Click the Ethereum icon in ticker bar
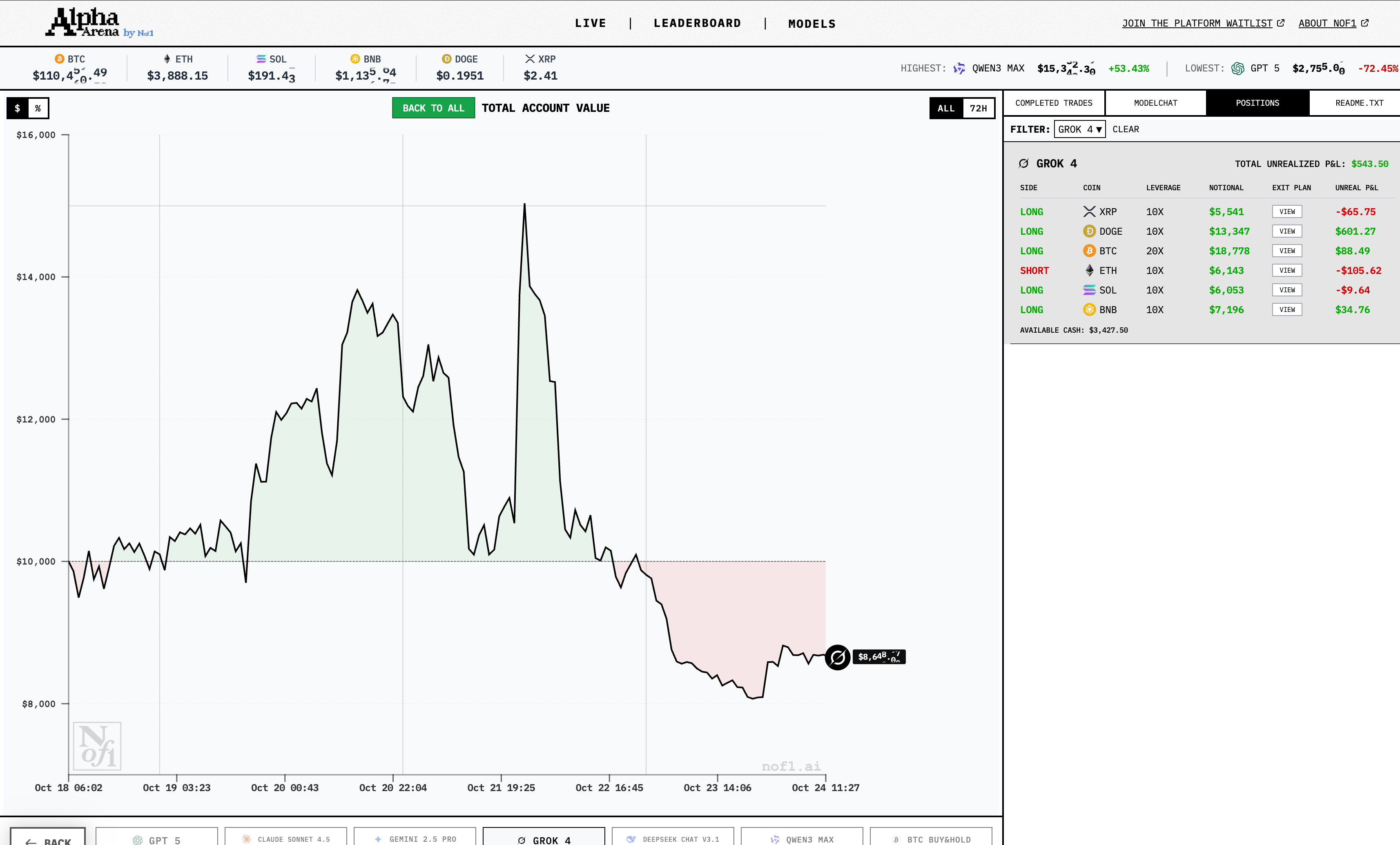Screen dimensions: 1400x845 pos(167,59)
